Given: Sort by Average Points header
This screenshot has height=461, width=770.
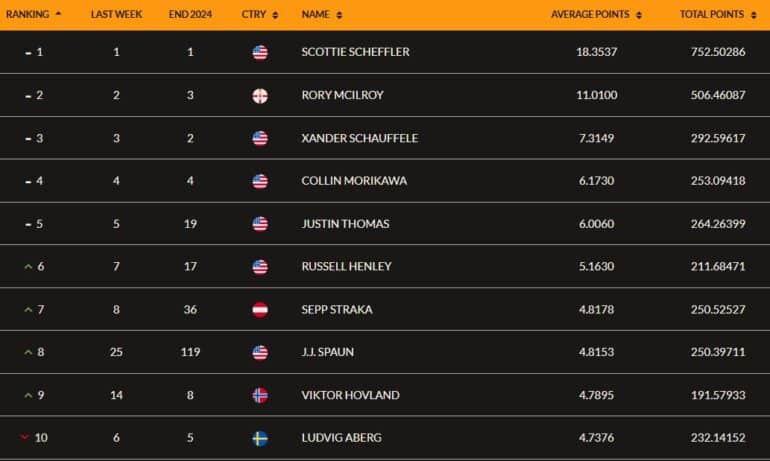Looking at the screenshot, I should [596, 15].
